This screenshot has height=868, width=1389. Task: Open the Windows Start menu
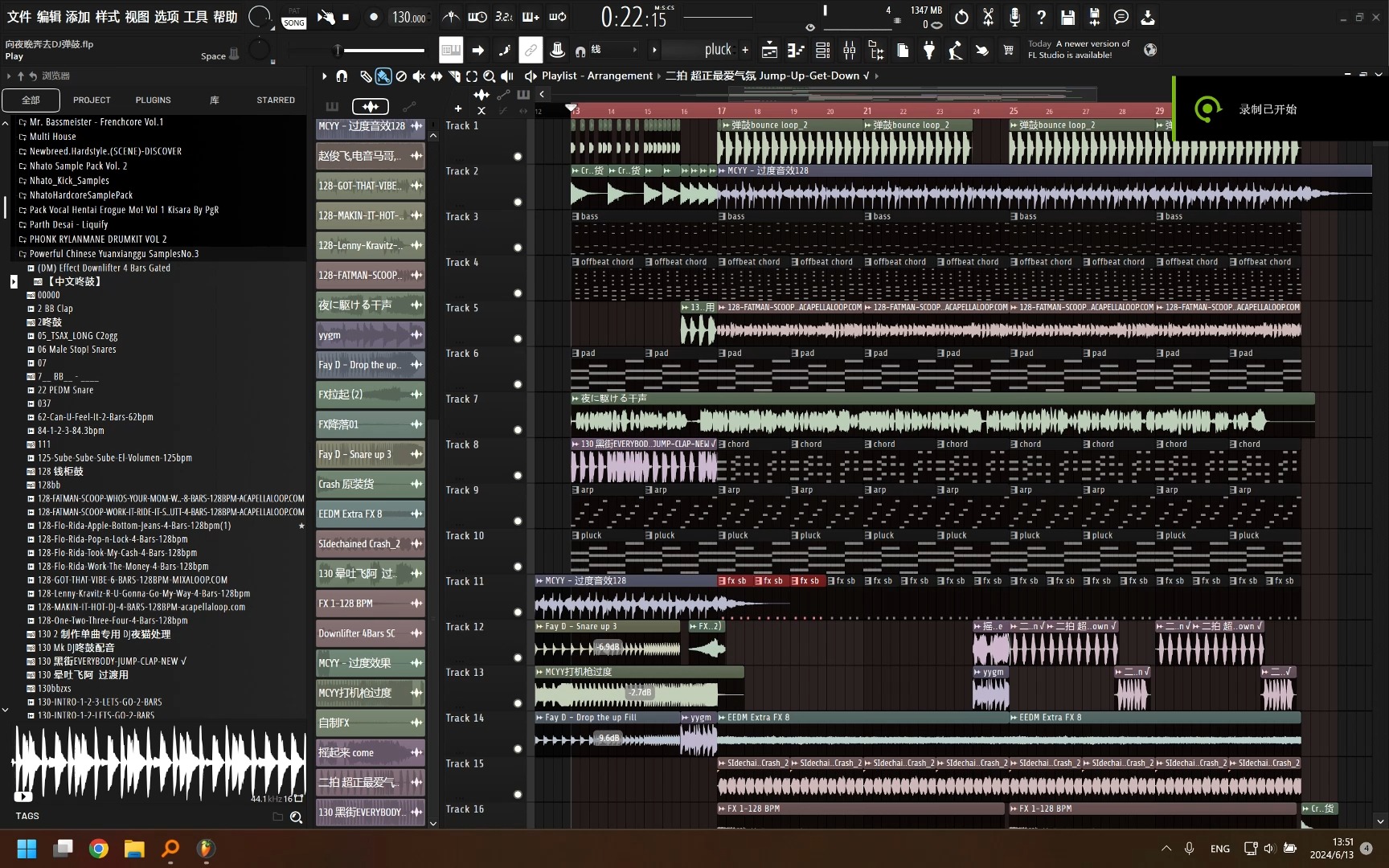tap(27, 849)
